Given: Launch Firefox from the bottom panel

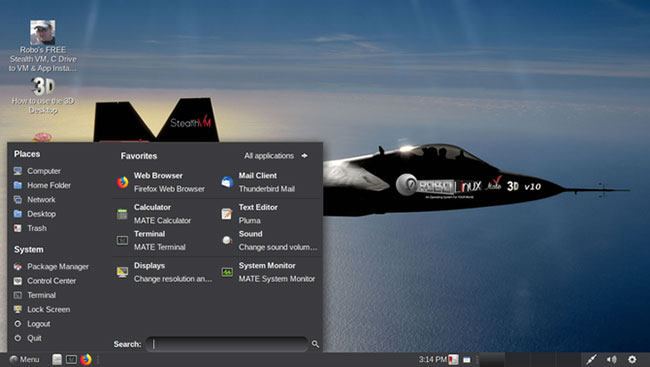Looking at the screenshot, I should click(86, 359).
